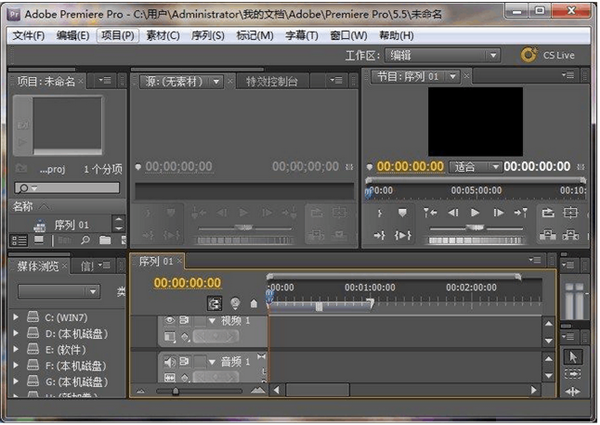Open the 序列(S) menu

207,35
